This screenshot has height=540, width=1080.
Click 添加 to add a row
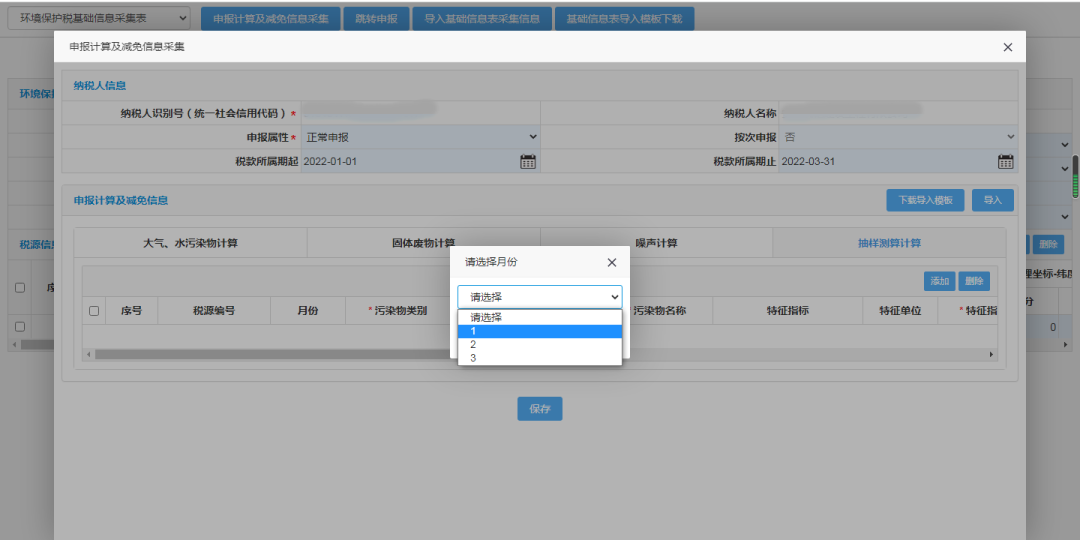tap(939, 281)
